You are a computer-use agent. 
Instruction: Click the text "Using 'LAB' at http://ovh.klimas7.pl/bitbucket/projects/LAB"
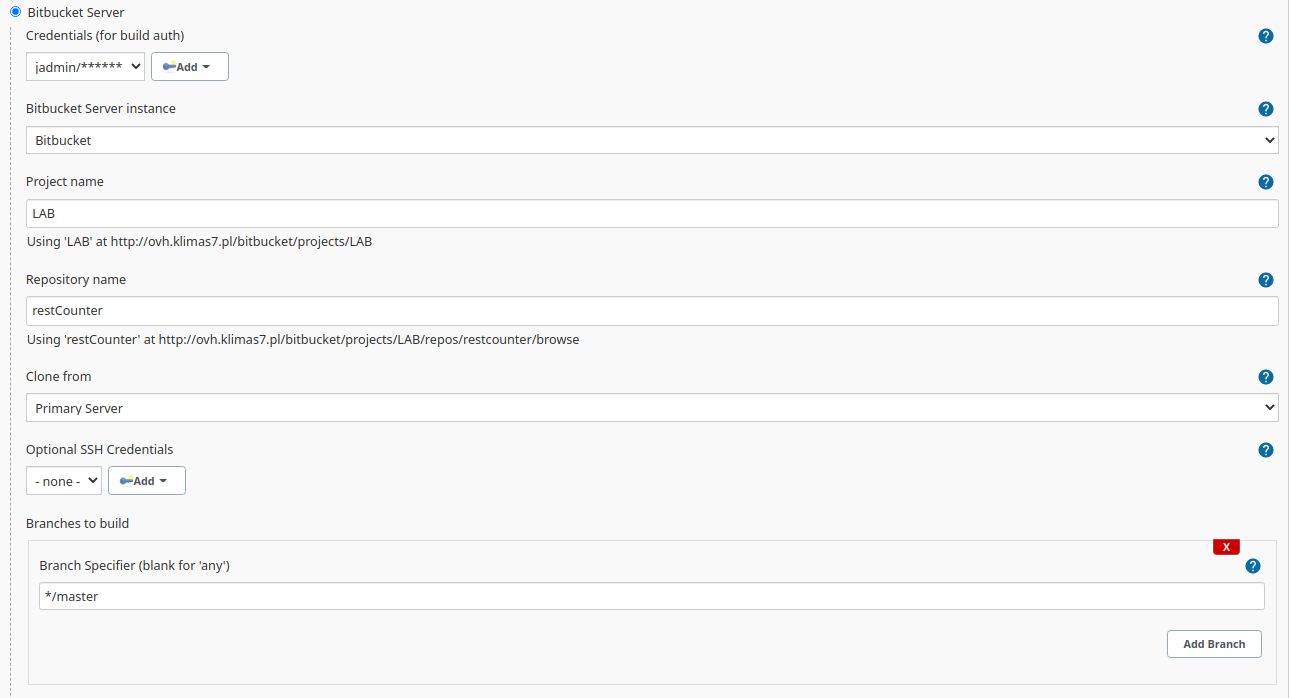pos(200,242)
